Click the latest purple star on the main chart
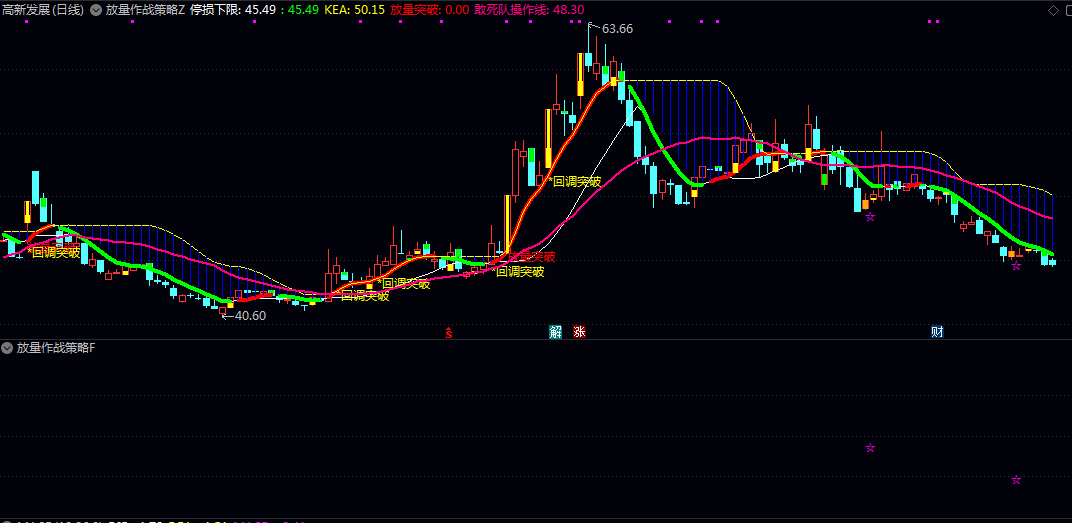This screenshot has width=1072, height=523. [1016, 265]
